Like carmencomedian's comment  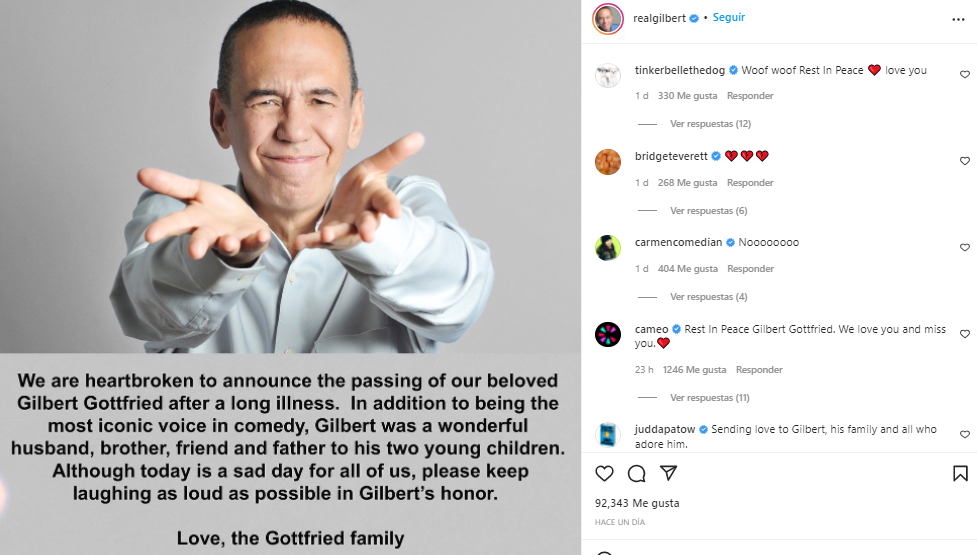point(965,248)
